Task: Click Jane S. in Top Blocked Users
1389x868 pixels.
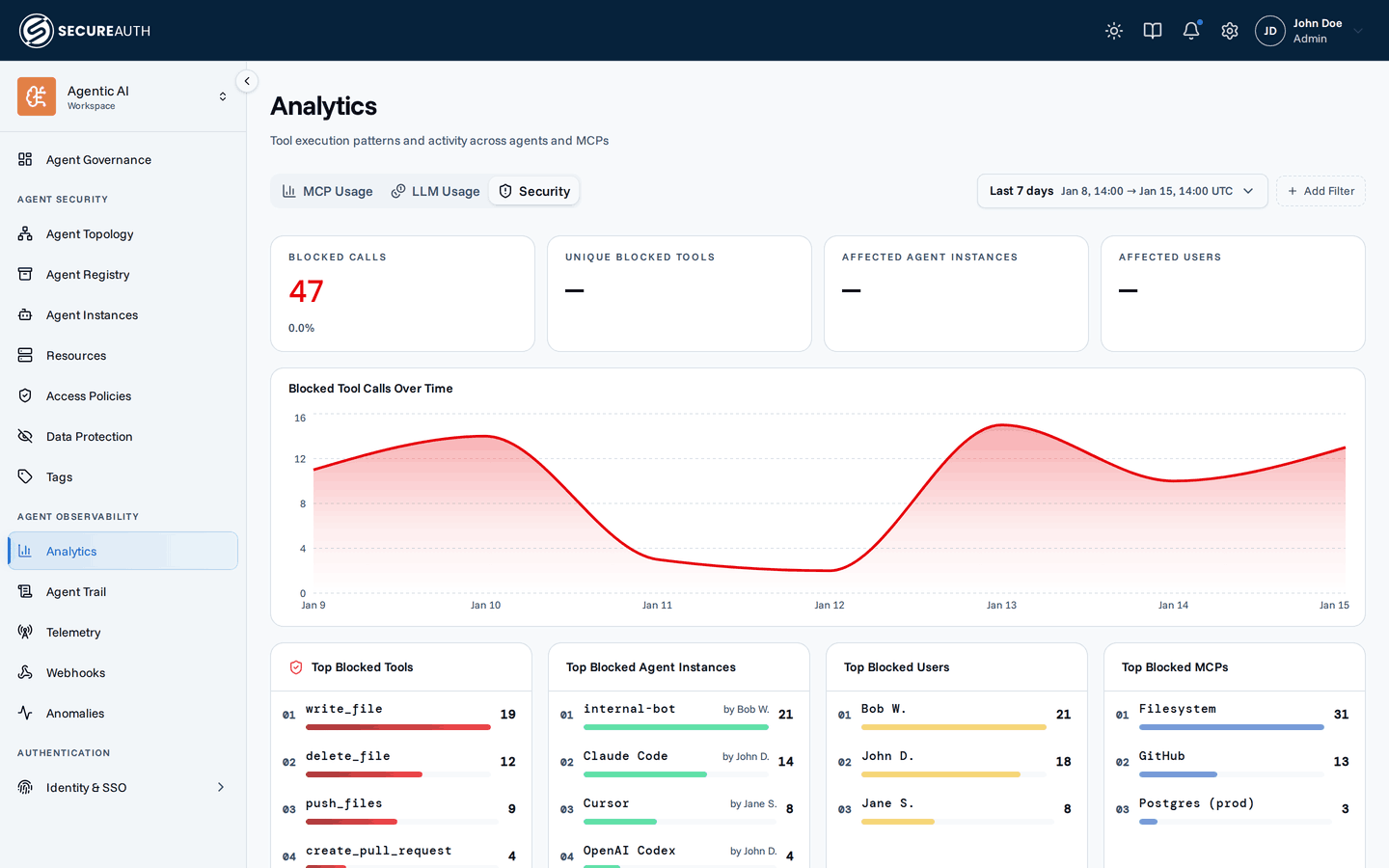Action: pos(887,803)
